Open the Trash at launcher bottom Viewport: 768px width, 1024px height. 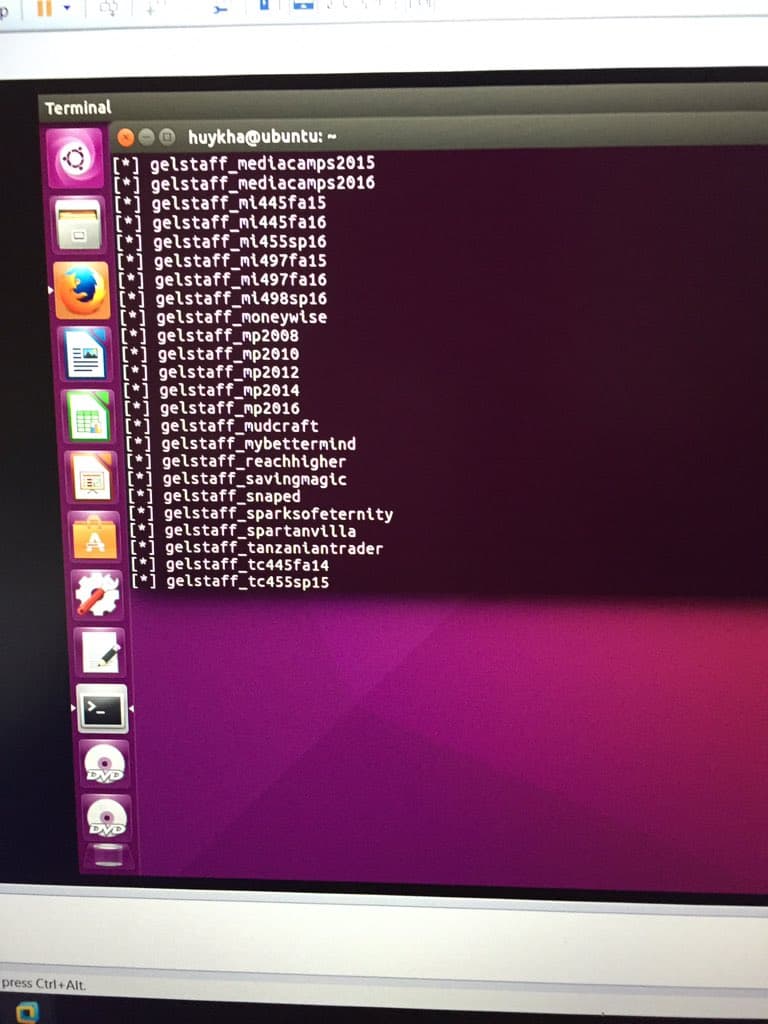[x=108, y=856]
